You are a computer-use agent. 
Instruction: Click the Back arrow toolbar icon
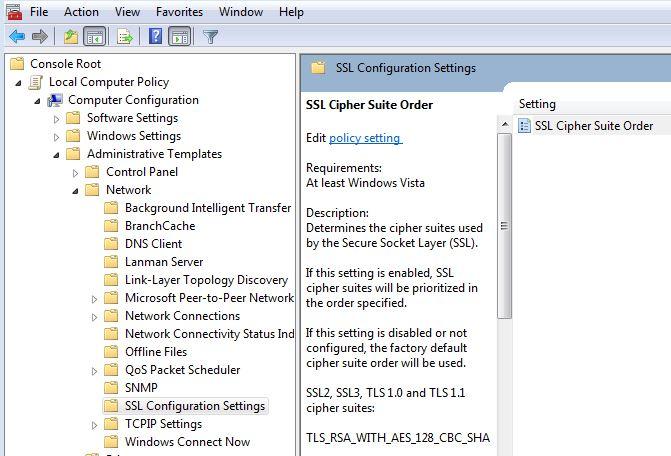click(17, 37)
